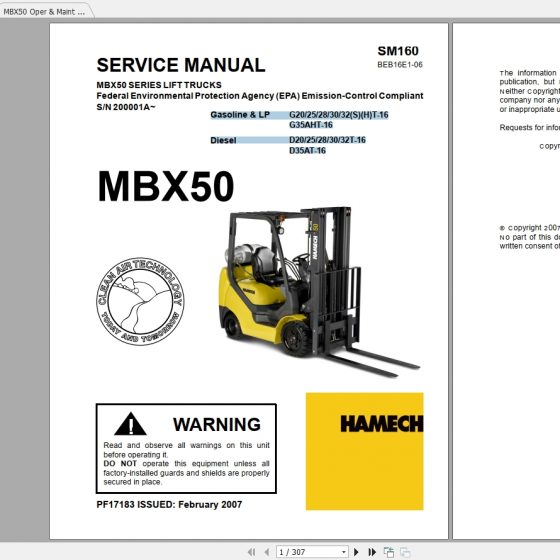Click the G35AHT-16 model text

click(x=311, y=125)
